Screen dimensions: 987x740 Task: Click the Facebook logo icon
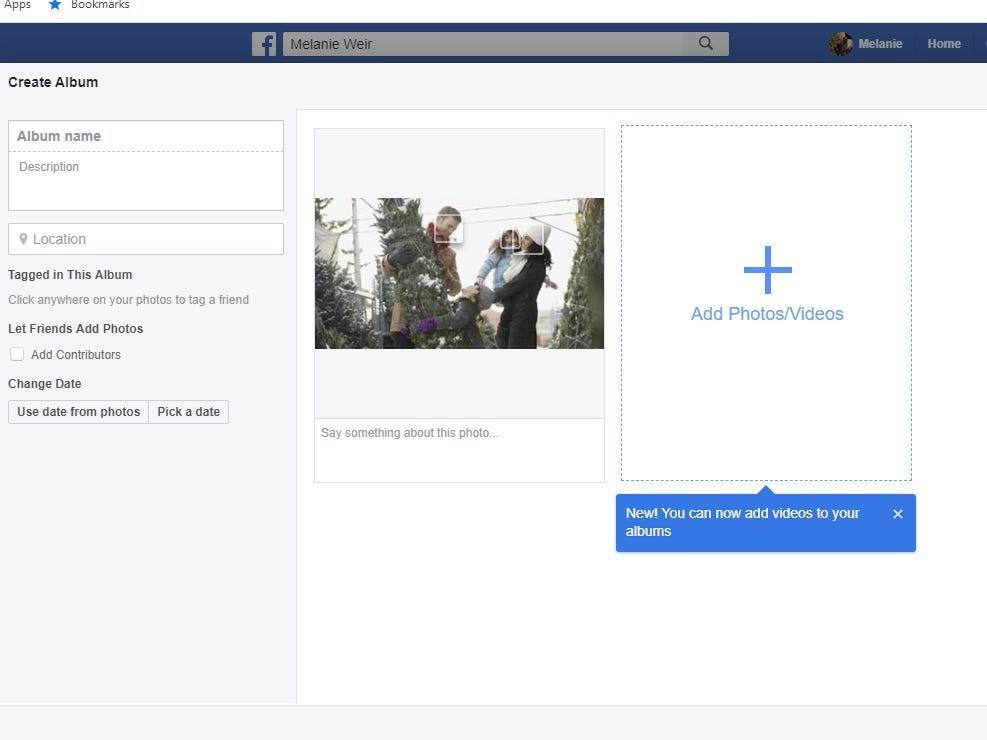pos(264,44)
